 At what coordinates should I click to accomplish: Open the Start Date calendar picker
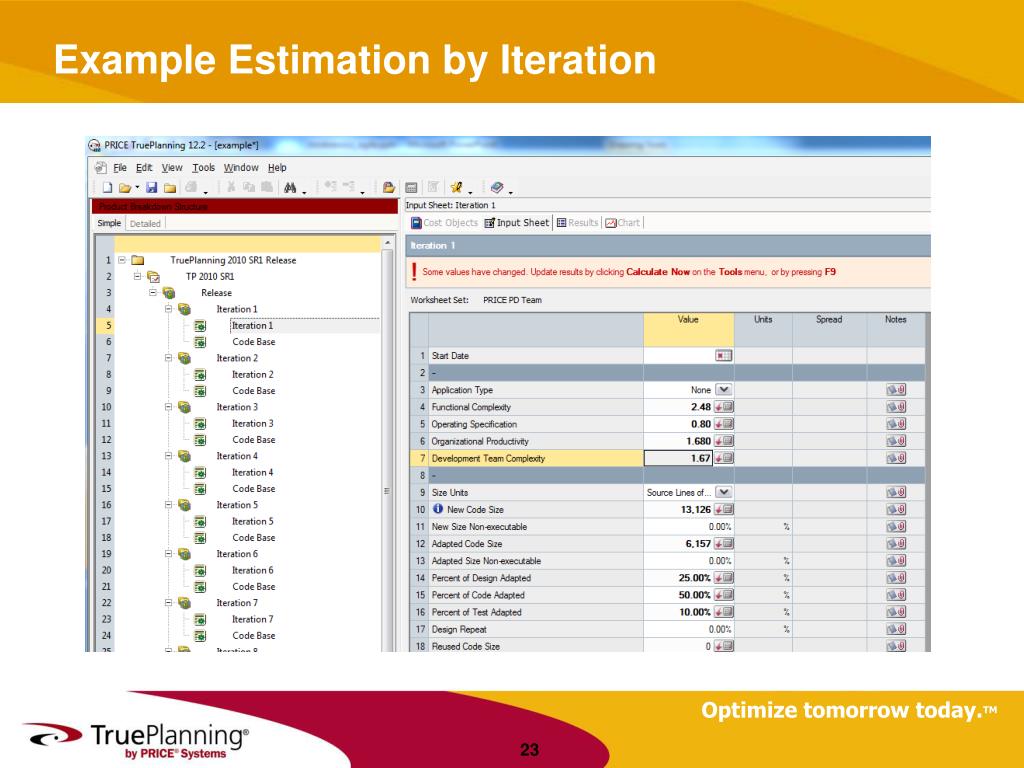[724, 356]
